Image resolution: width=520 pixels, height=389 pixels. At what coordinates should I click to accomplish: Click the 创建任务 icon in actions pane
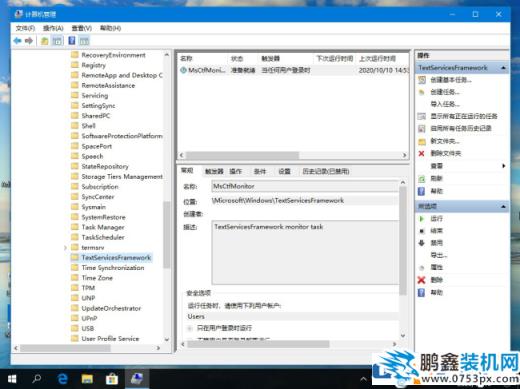click(x=422, y=92)
